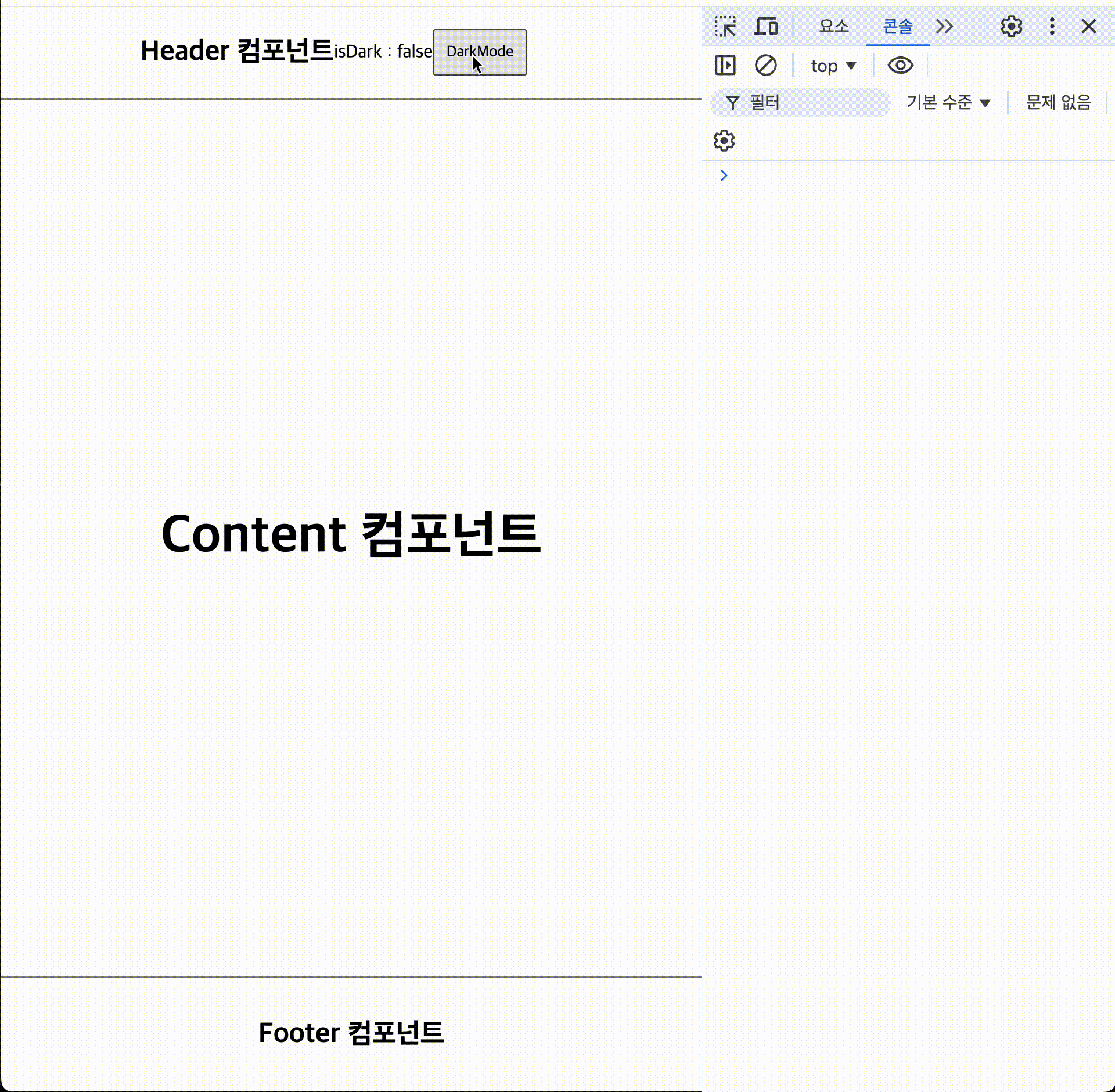Open the DevTools settings gear
The width and height of the screenshot is (1115, 1092).
click(1011, 27)
